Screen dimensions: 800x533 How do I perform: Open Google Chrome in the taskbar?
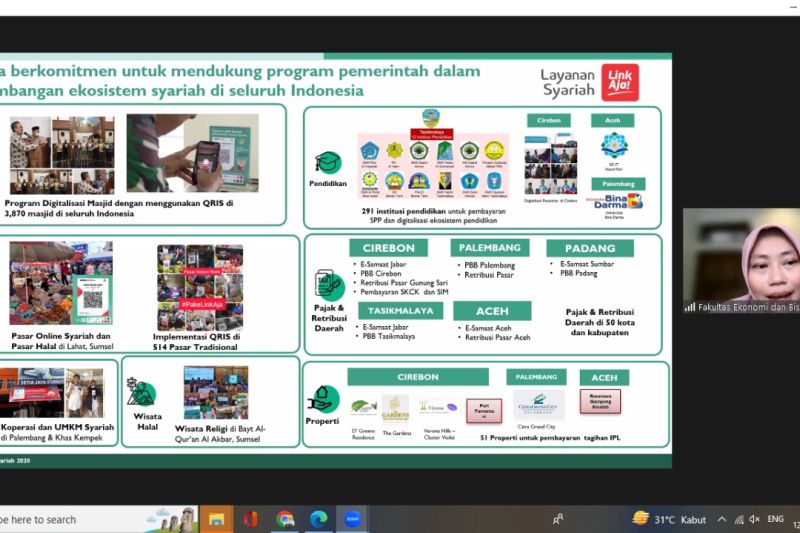285,519
